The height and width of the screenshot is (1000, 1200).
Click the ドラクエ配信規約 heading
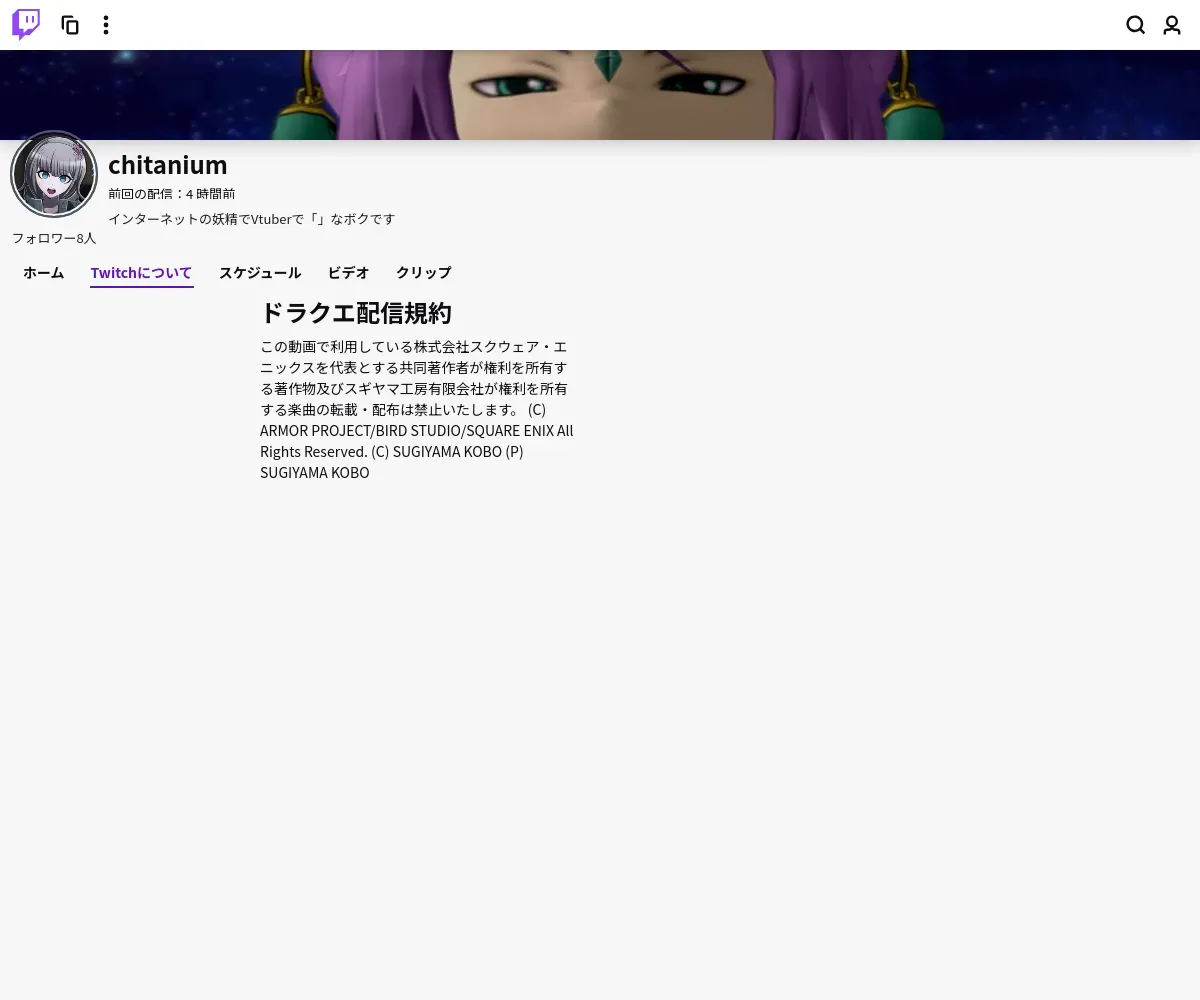[x=356, y=313]
